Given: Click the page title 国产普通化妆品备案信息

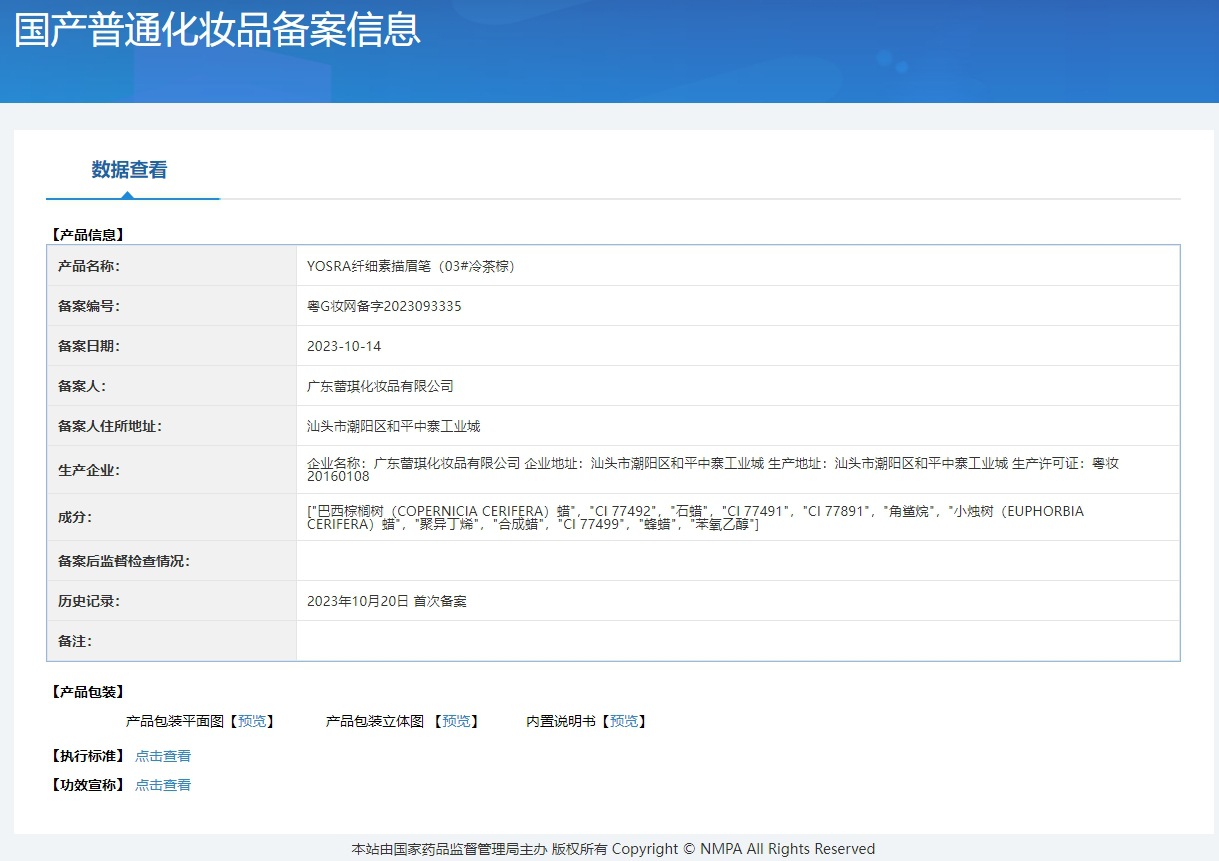Looking at the screenshot, I should point(217,30).
